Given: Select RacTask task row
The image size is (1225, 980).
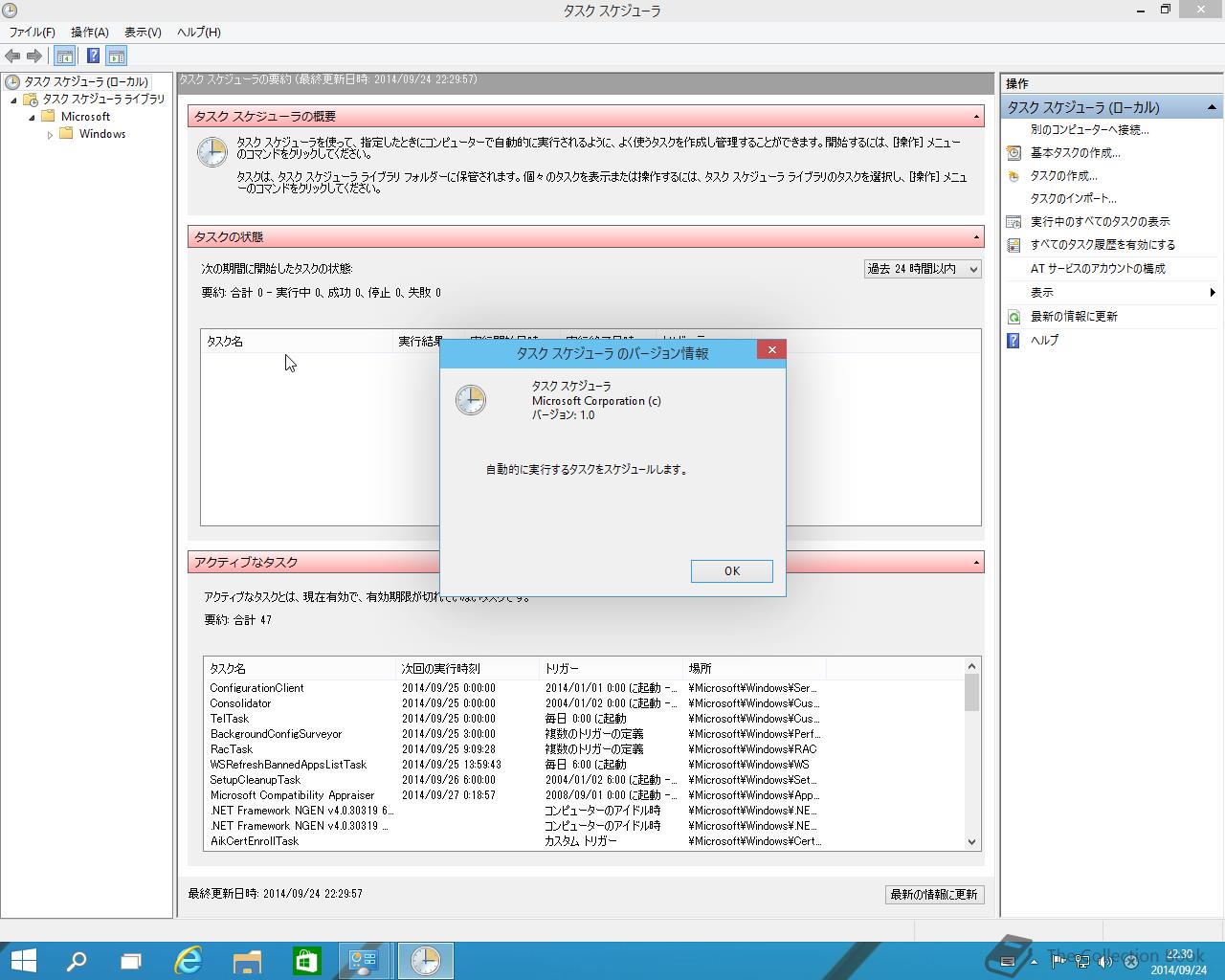Looking at the screenshot, I should [x=582, y=749].
